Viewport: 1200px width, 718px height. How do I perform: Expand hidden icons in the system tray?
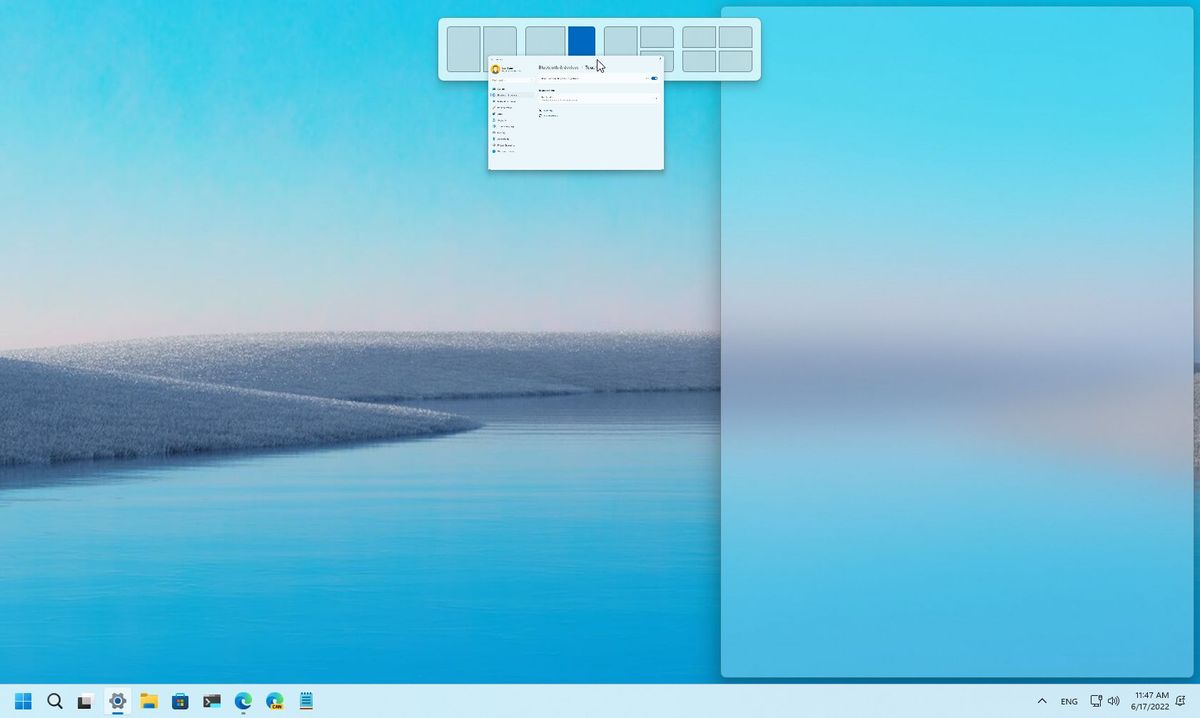click(1041, 701)
